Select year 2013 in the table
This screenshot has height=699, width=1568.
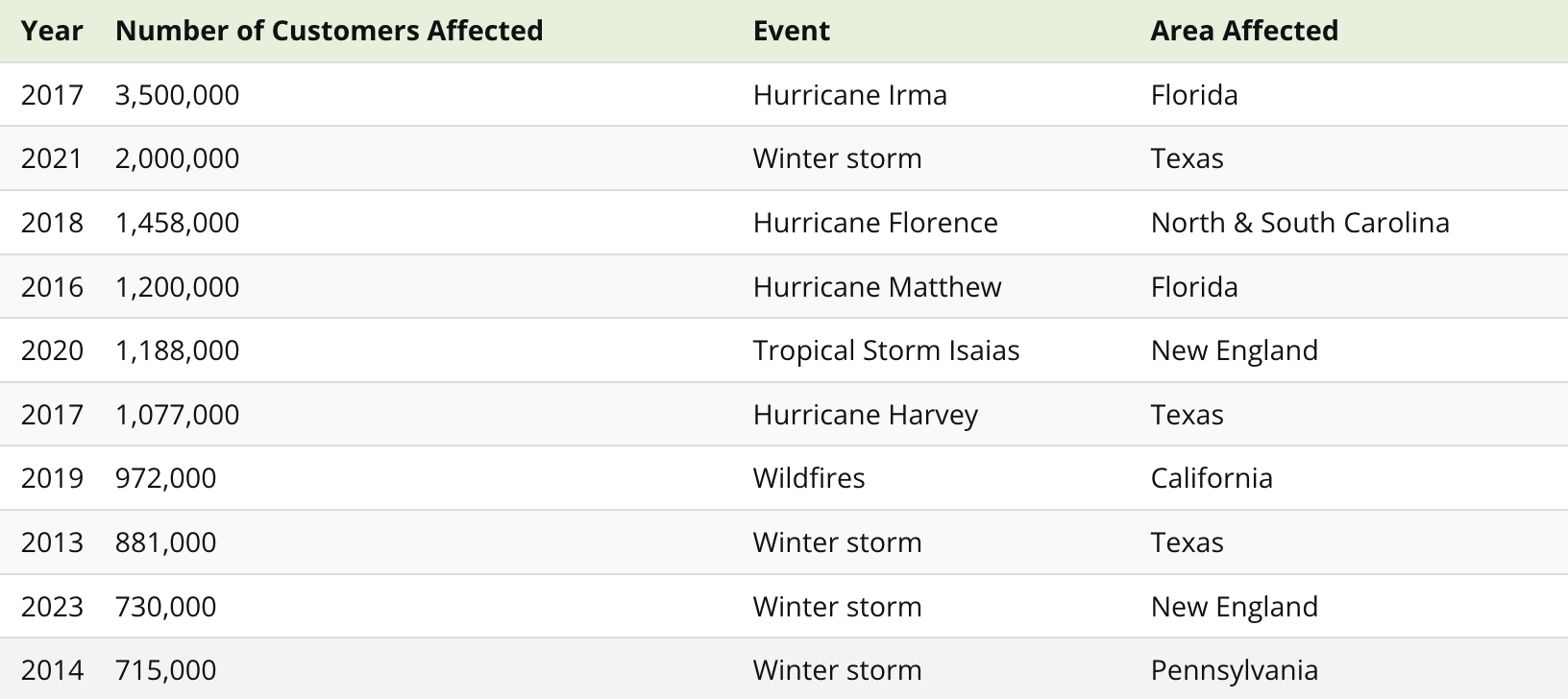52,542
